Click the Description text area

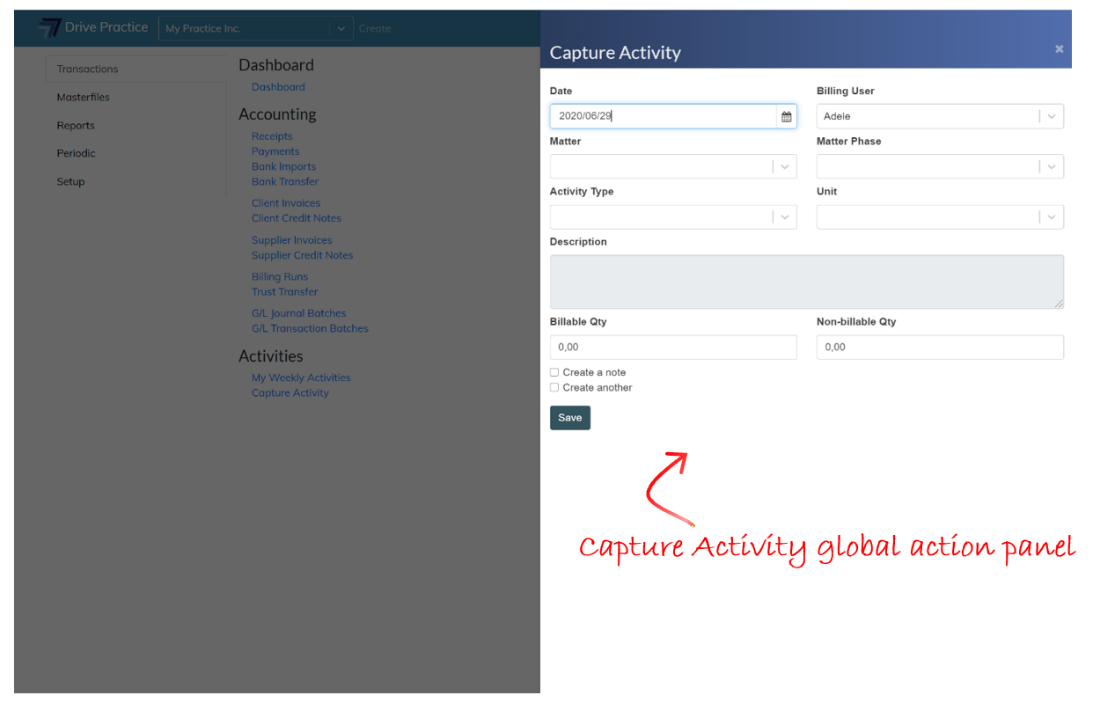[x=806, y=281]
